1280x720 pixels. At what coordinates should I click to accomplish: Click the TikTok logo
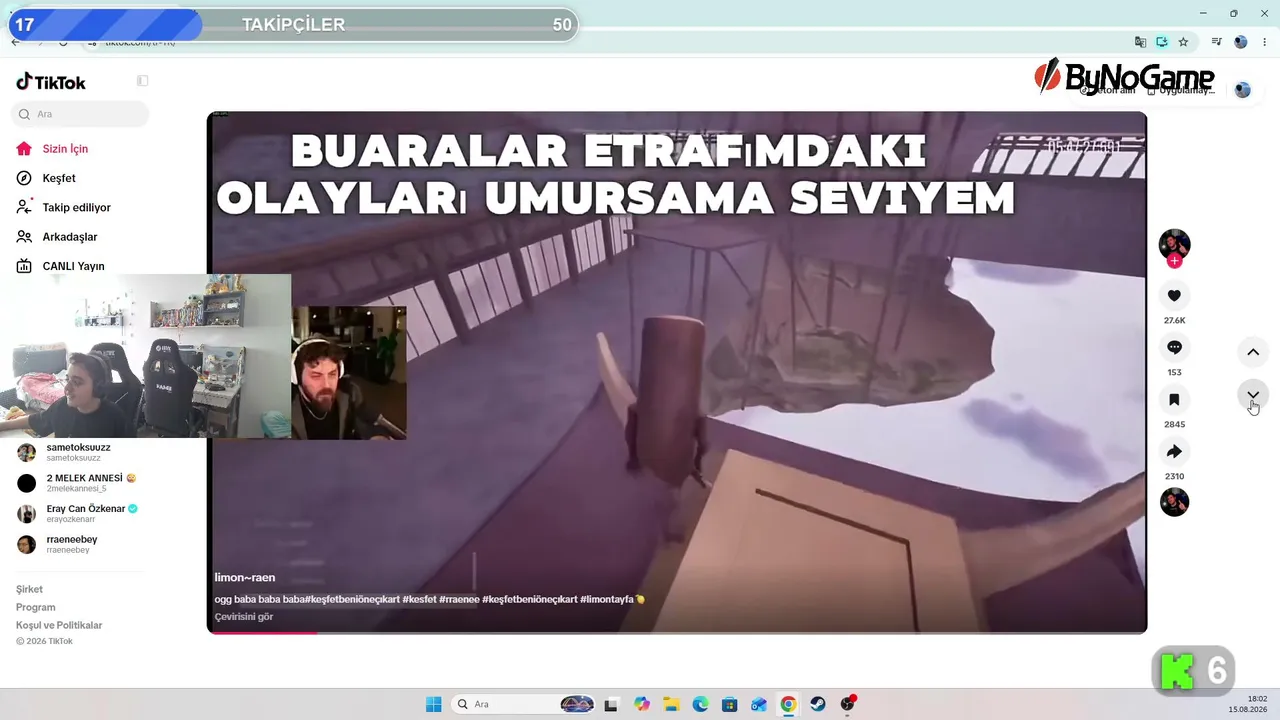click(51, 82)
